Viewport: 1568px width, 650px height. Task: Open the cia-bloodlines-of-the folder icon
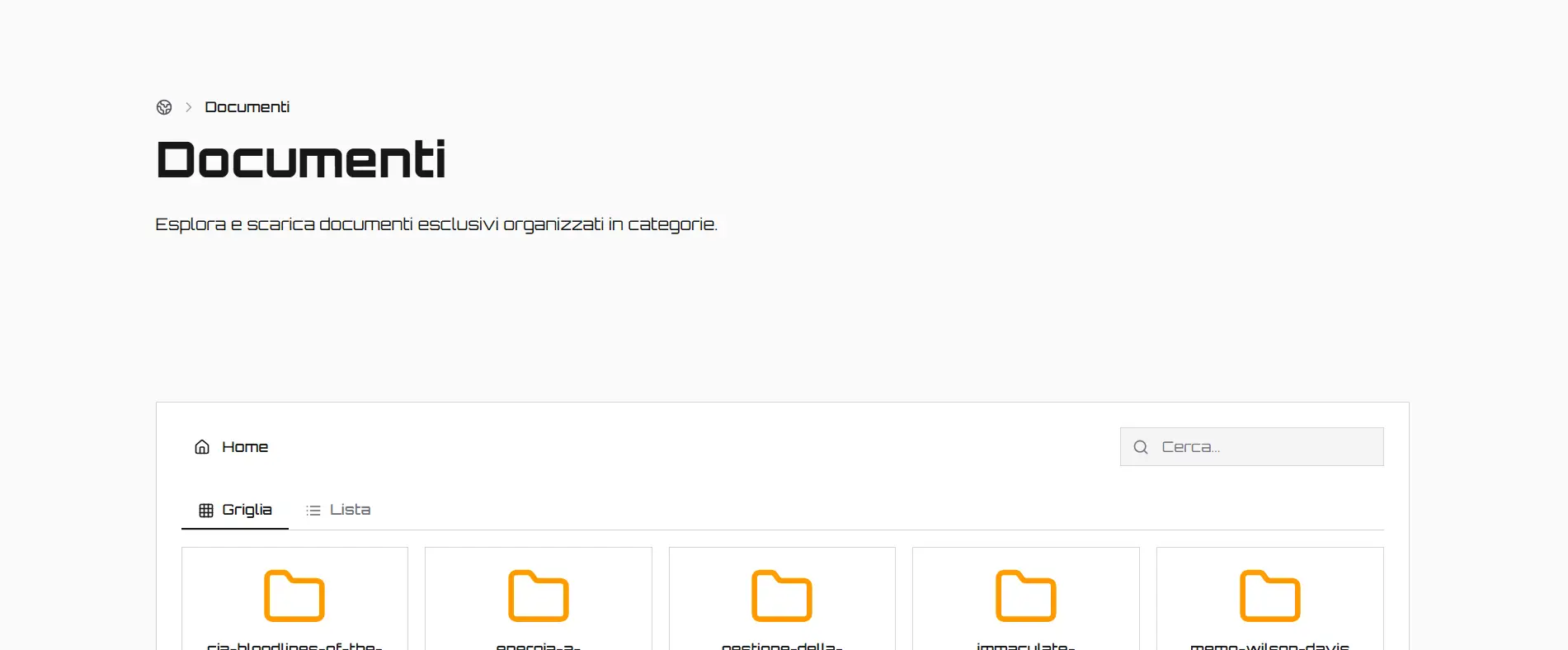point(294,596)
